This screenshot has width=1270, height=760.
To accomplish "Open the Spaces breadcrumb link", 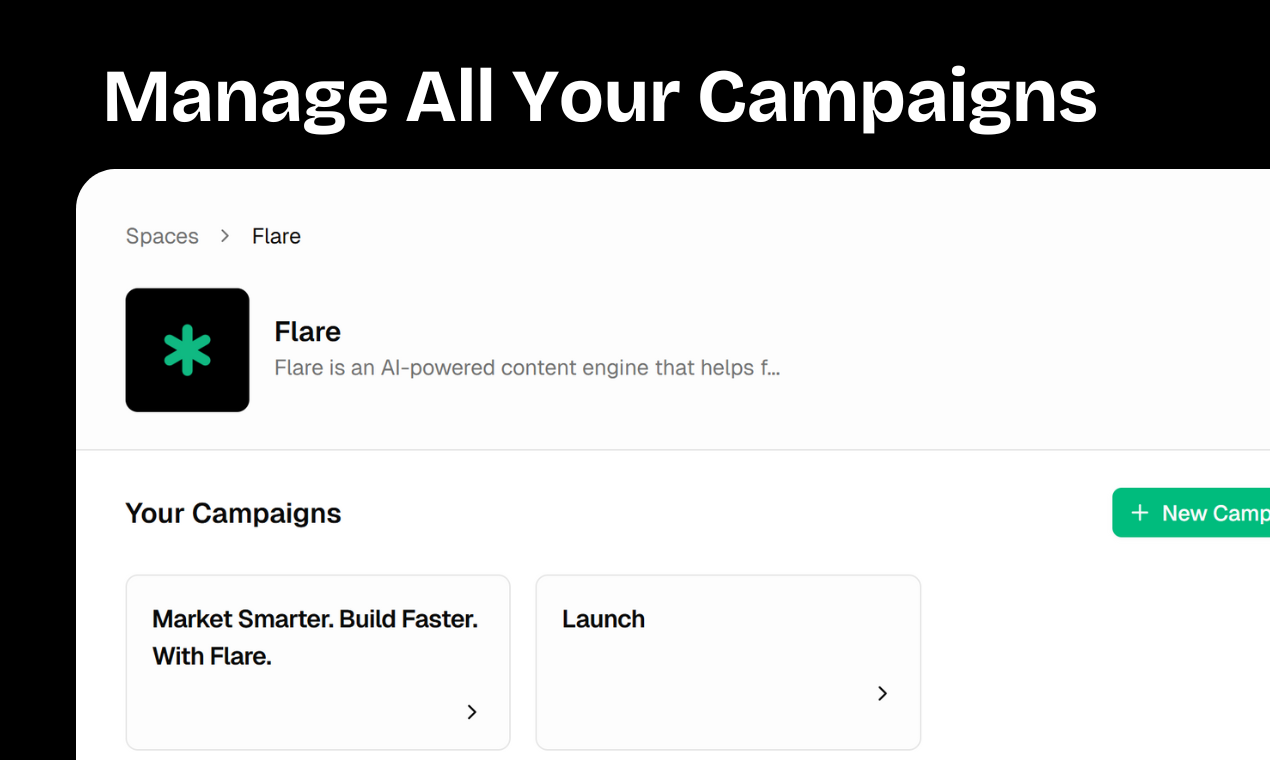I will (162, 237).
